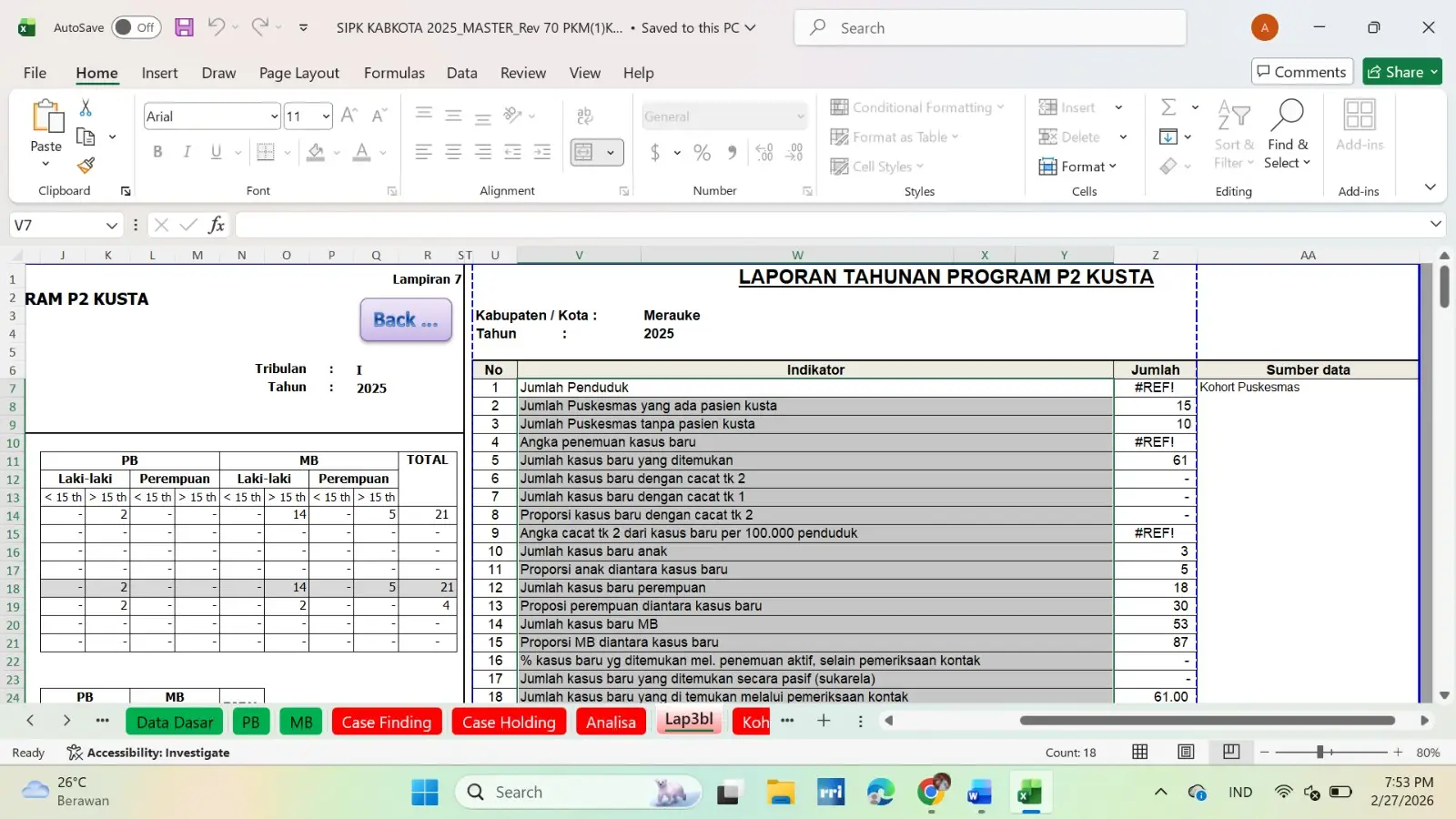The image size is (1456, 819).
Task: Click the Insert Function fx icon
Action: (x=217, y=225)
